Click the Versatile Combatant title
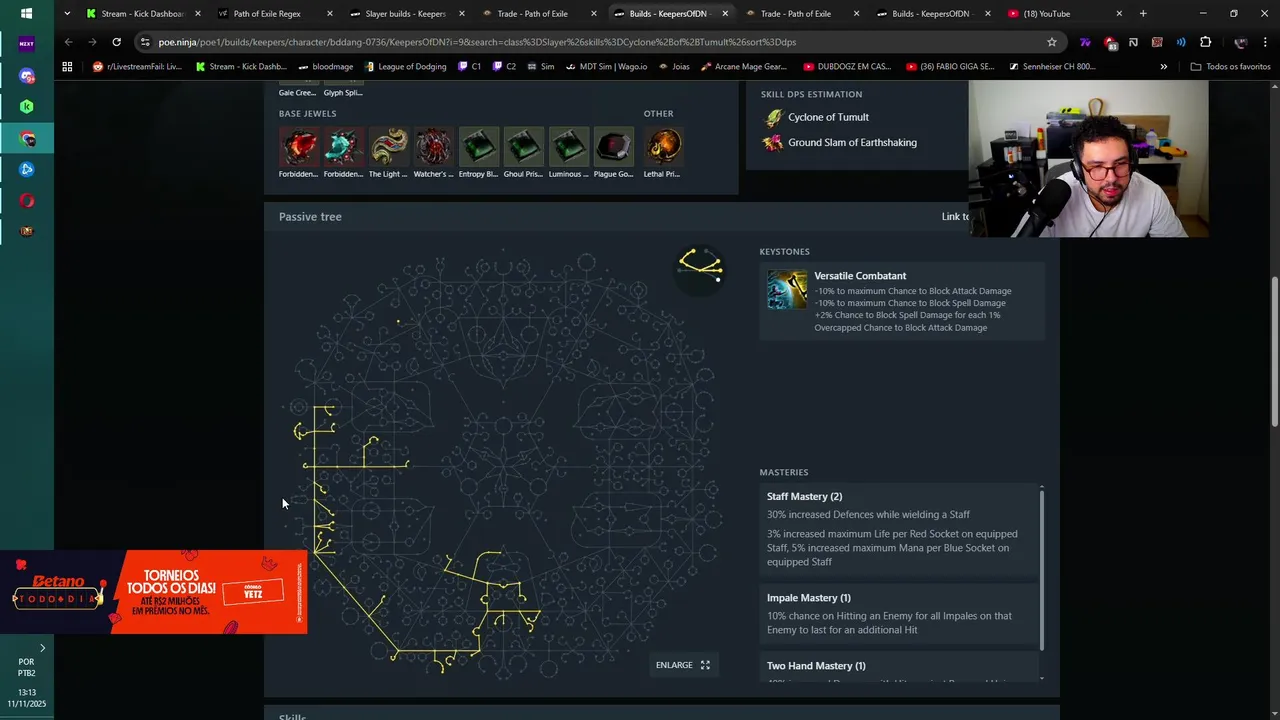The height and width of the screenshot is (720, 1280). pos(860,276)
